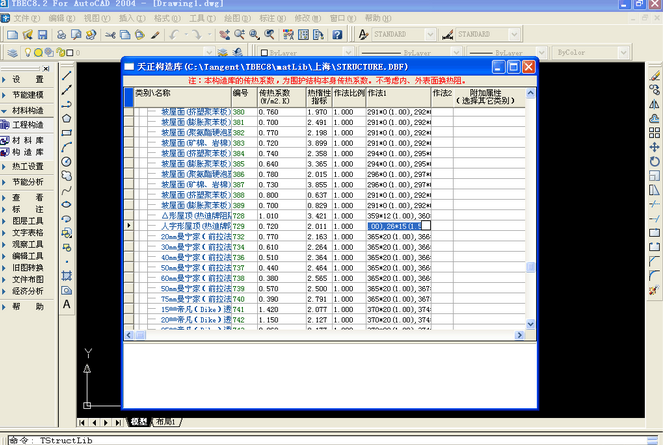664x445 pixels.
Task: Click the vertical scrollbar down arrow in table
Action: 530,324
